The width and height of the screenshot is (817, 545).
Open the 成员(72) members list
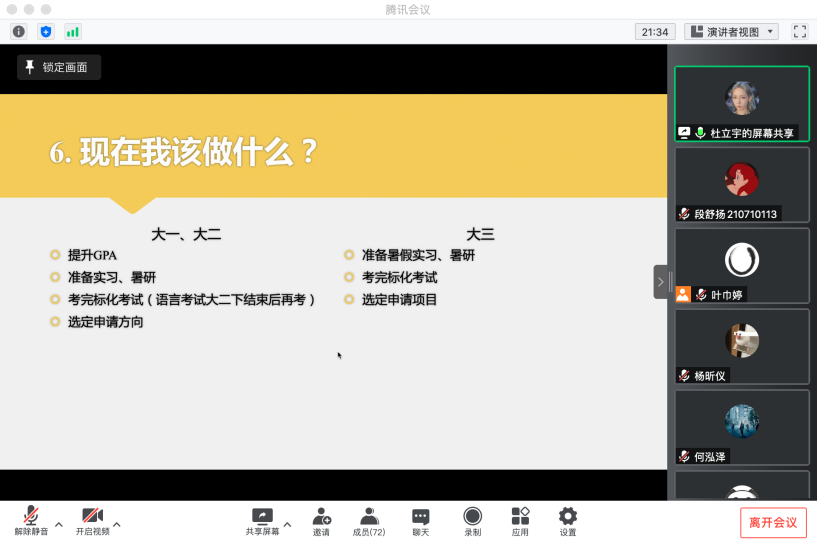tap(369, 521)
